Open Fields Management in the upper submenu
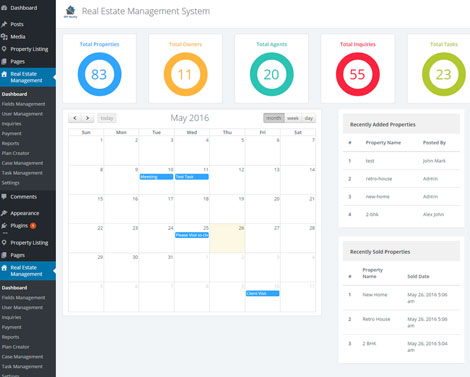 pyautogui.click(x=23, y=104)
